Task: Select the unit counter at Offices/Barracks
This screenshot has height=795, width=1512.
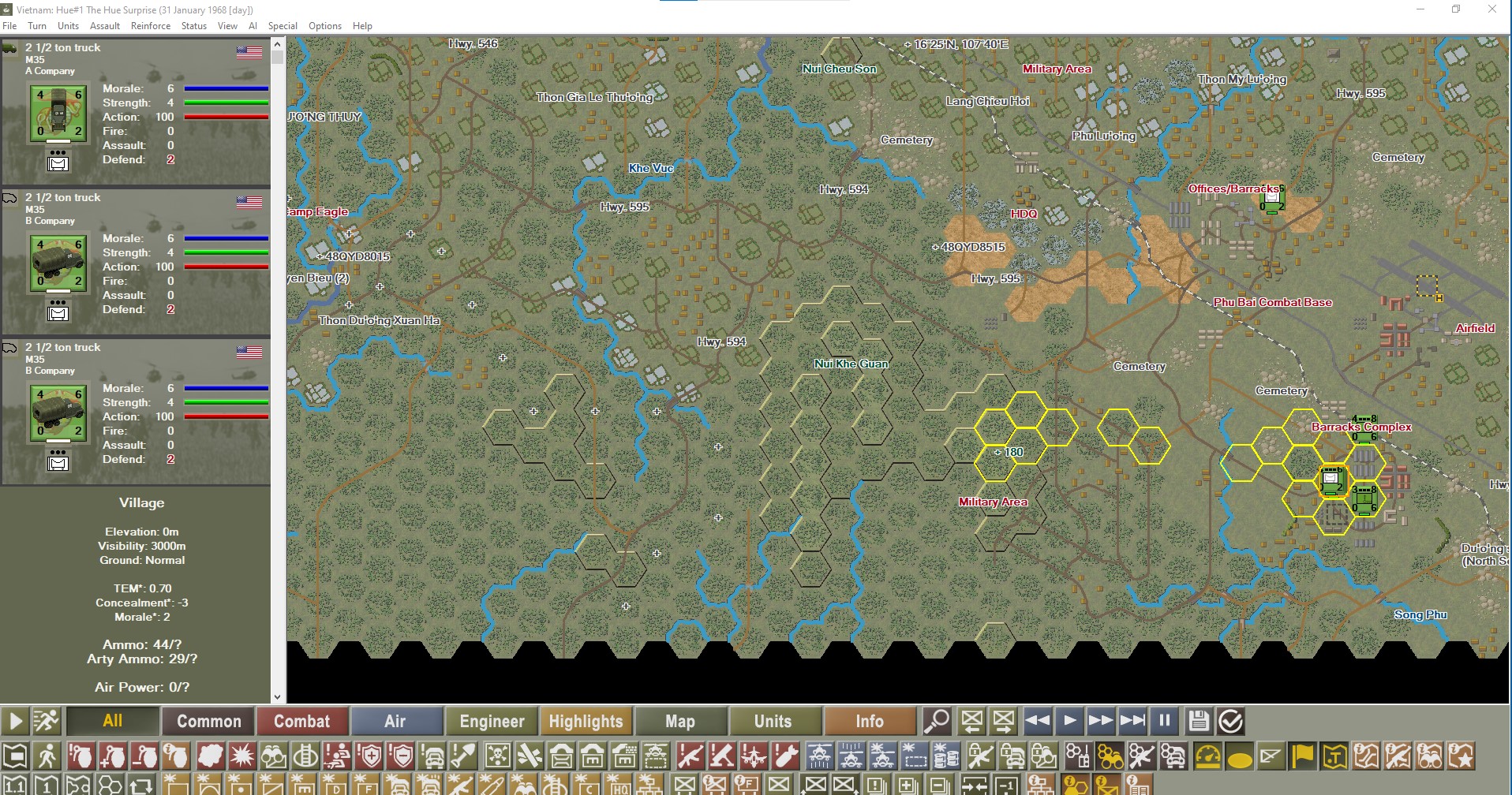Action: pyautogui.click(x=1272, y=200)
